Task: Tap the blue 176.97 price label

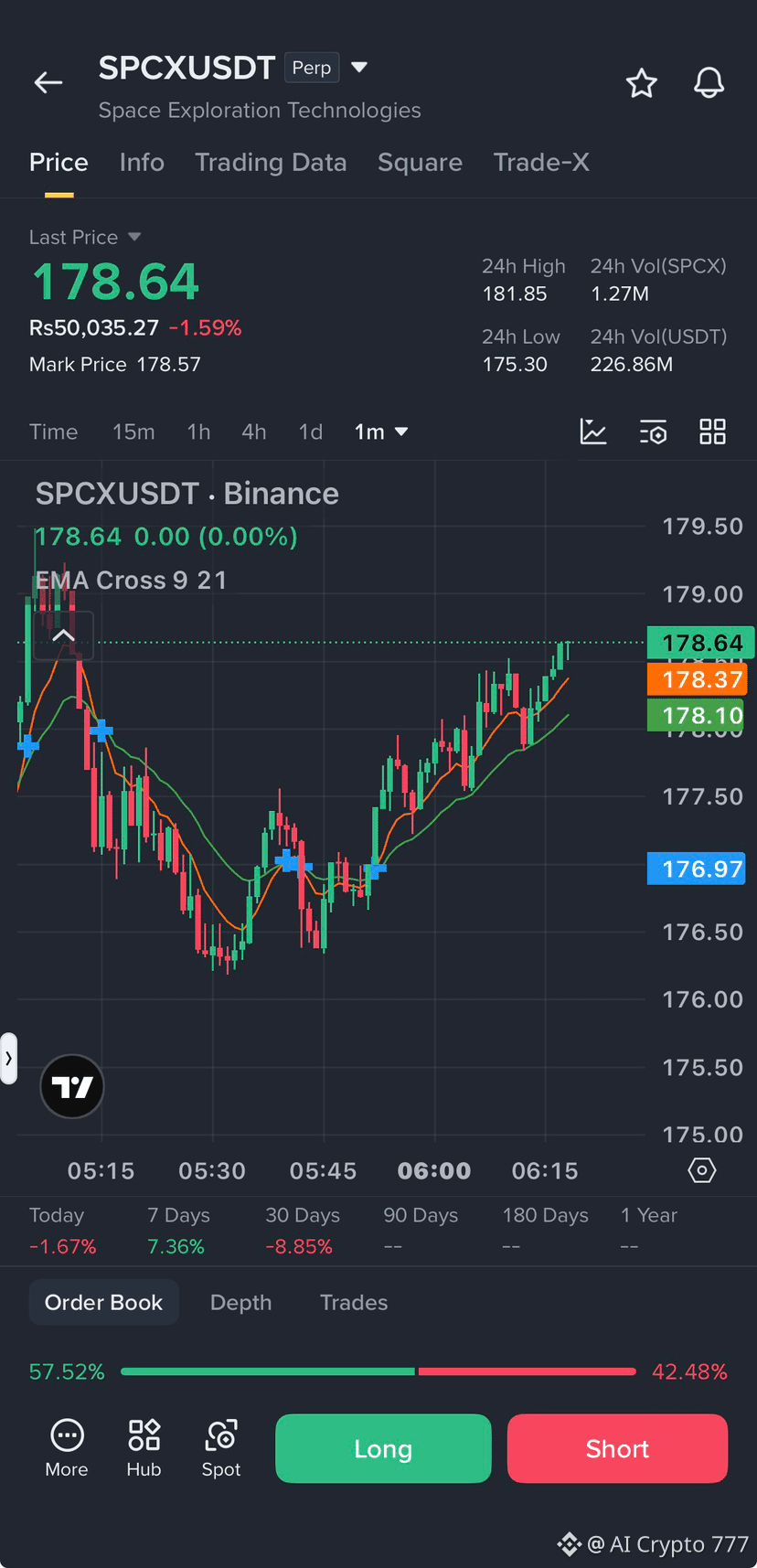Action: (697, 869)
